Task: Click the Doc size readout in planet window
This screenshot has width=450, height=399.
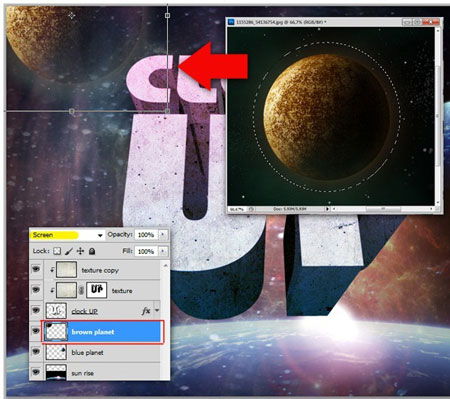Action: 289,209
